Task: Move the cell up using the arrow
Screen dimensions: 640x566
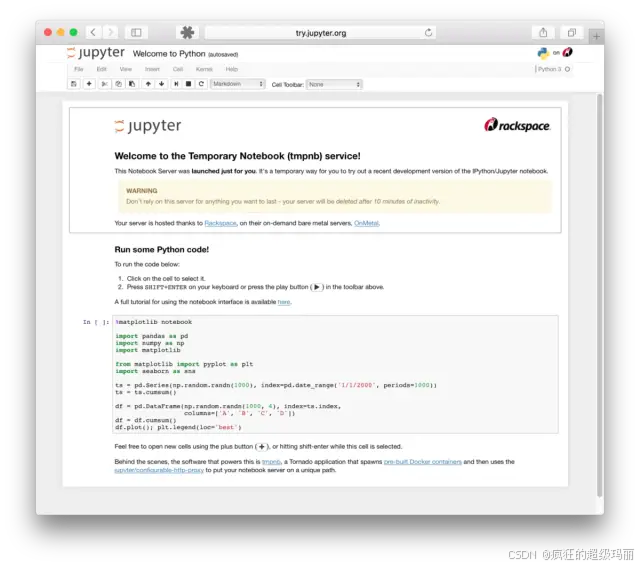Action: [x=148, y=84]
